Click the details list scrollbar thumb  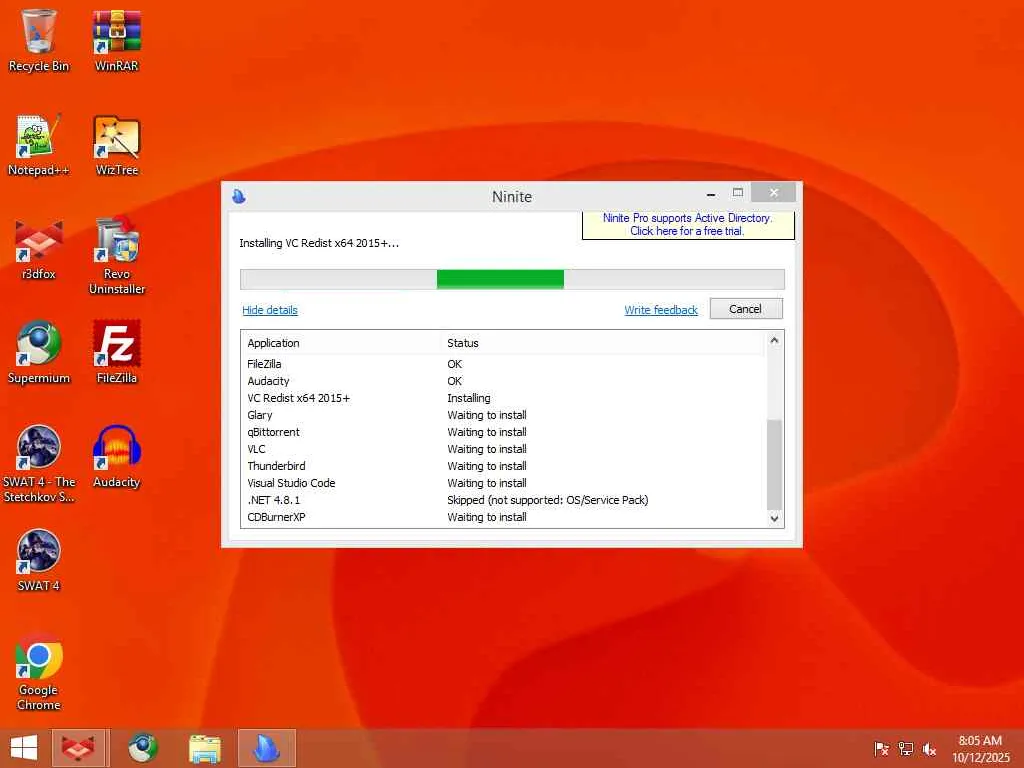[x=775, y=464]
